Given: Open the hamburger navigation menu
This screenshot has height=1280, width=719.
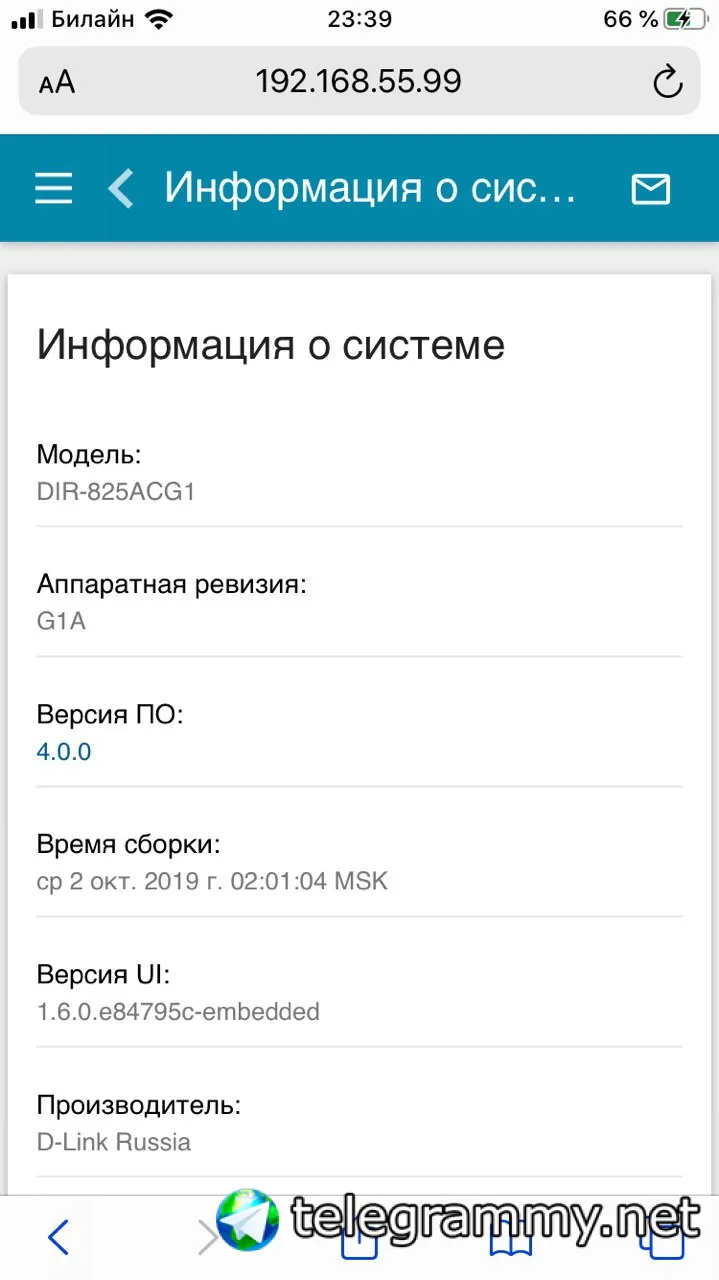Looking at the screenshot, I should click(53, 188).
